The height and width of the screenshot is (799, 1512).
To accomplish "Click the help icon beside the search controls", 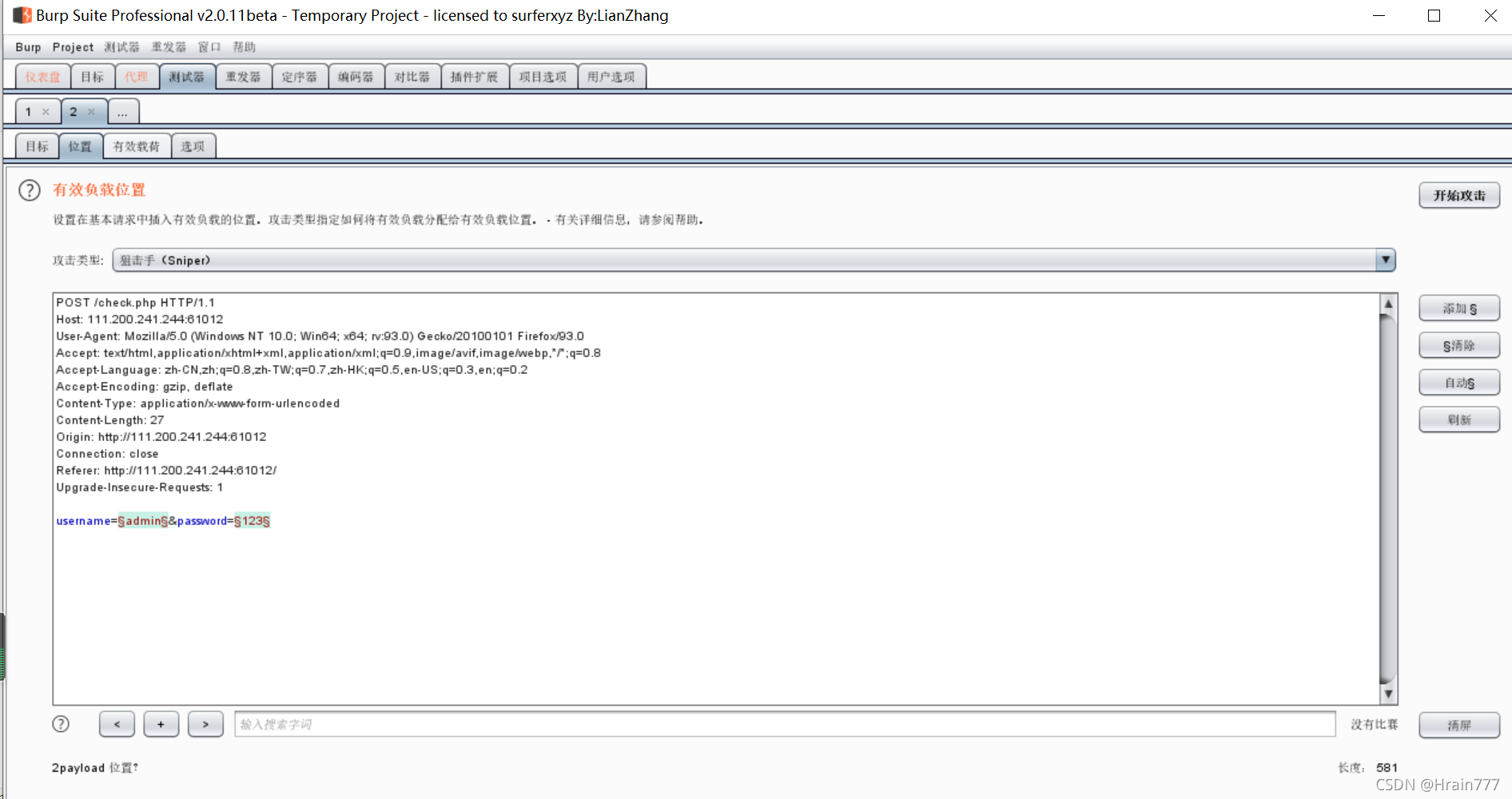I will click(x=61, y=724).
